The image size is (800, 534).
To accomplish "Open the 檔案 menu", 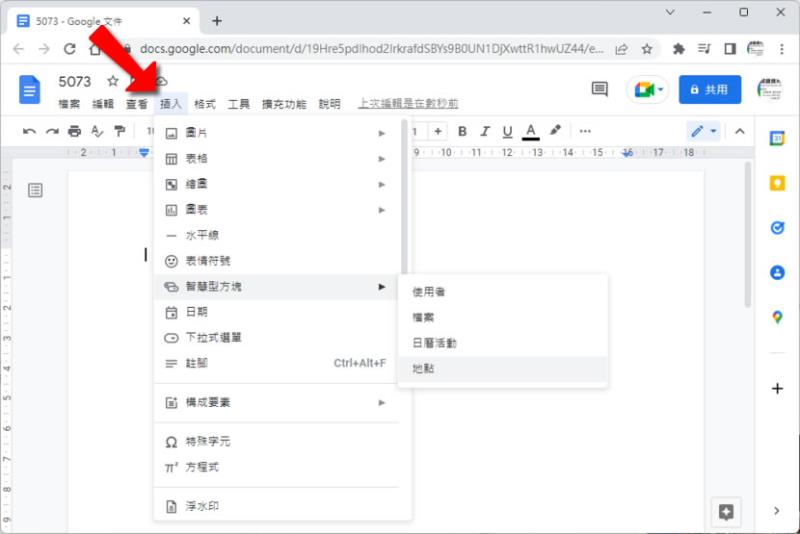I will (x=69, y=104).
